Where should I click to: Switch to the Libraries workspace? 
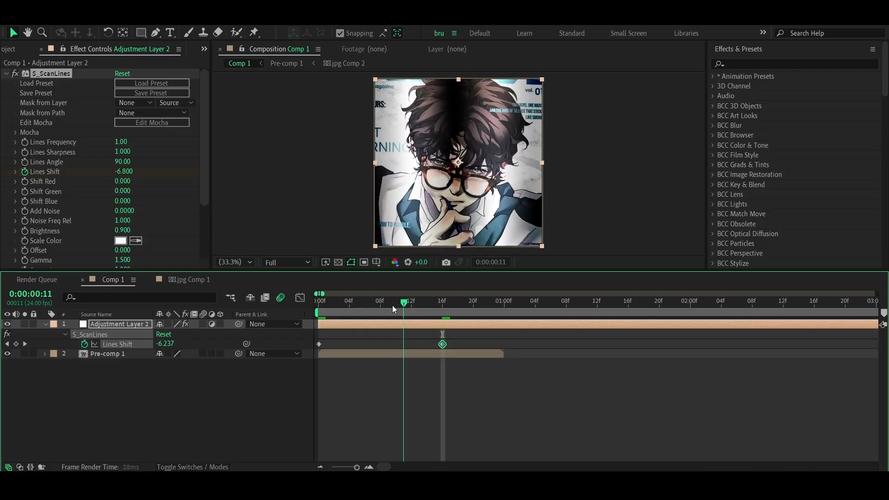[x=686, y=33]
